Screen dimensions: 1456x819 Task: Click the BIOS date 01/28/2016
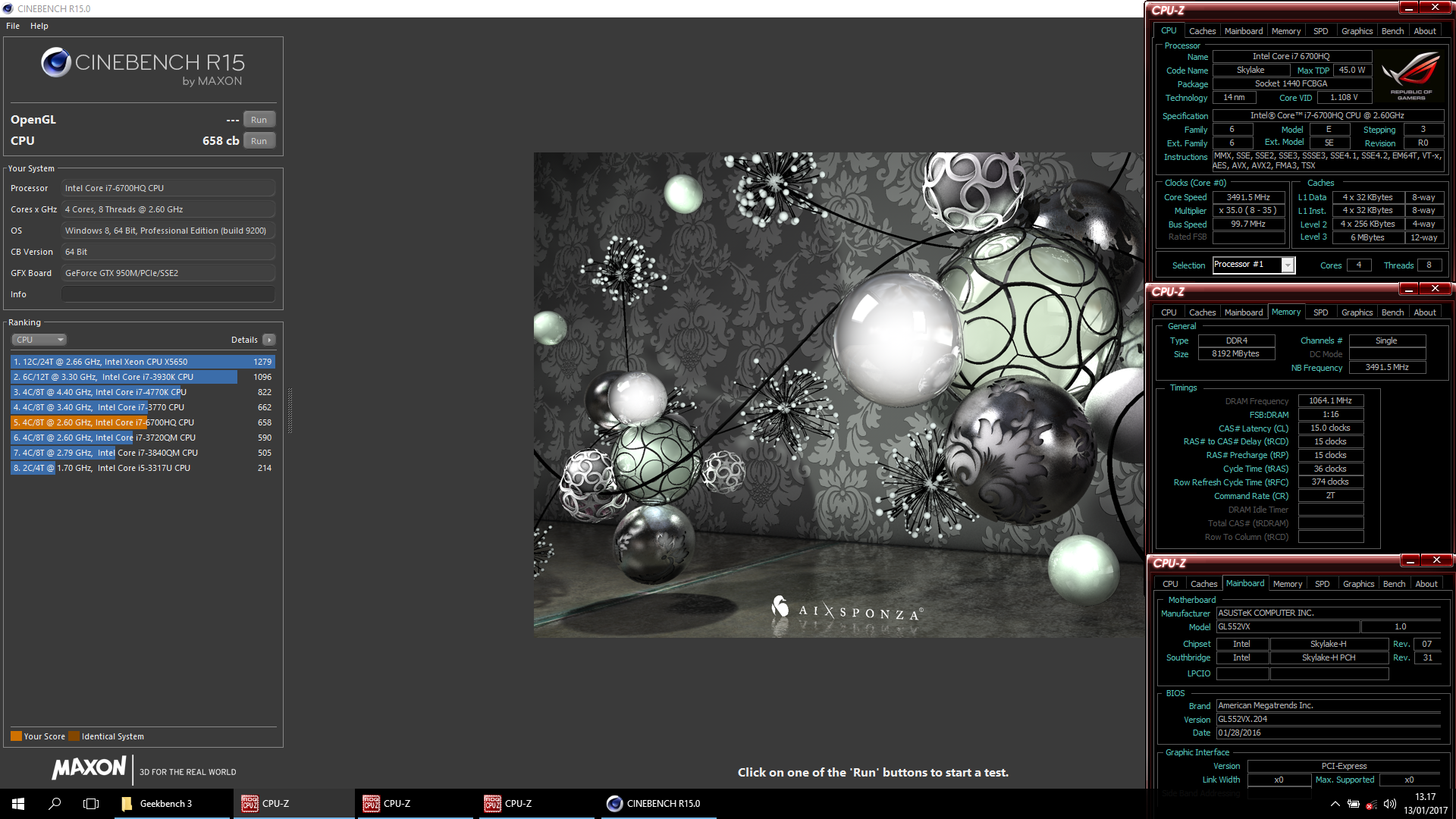click(1329, 733)
